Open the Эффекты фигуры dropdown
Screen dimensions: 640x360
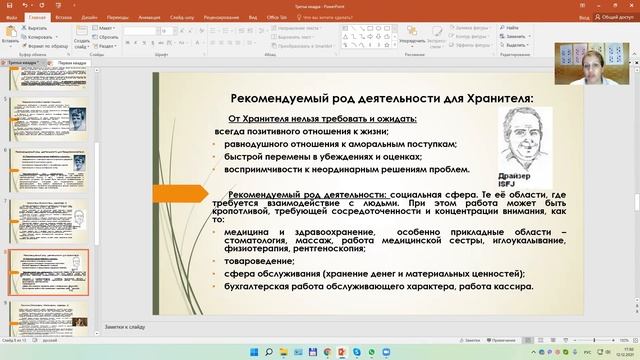point(471,45)
